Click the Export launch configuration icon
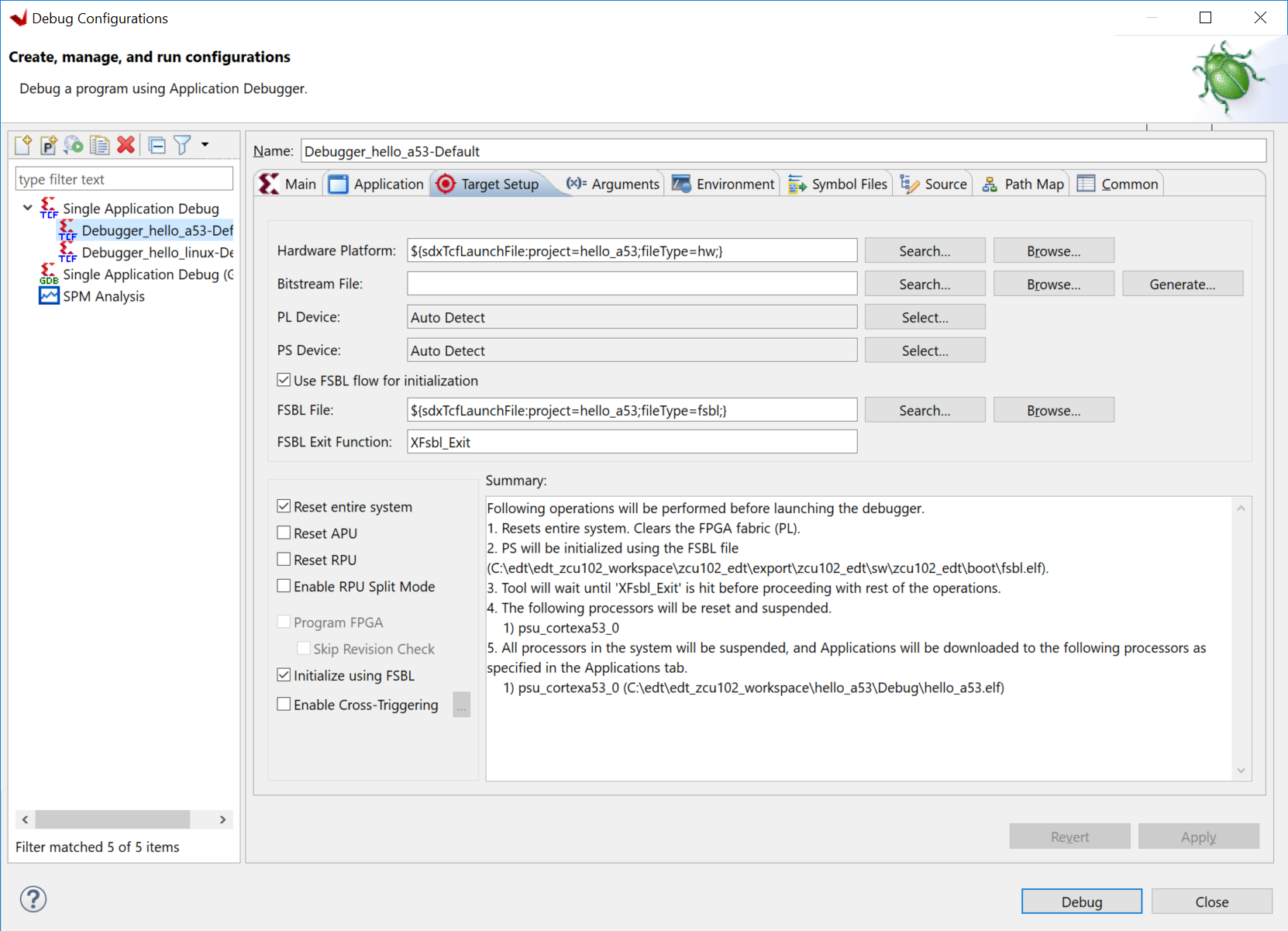Viewport: 1288px width, 931px height. (74, 145)
